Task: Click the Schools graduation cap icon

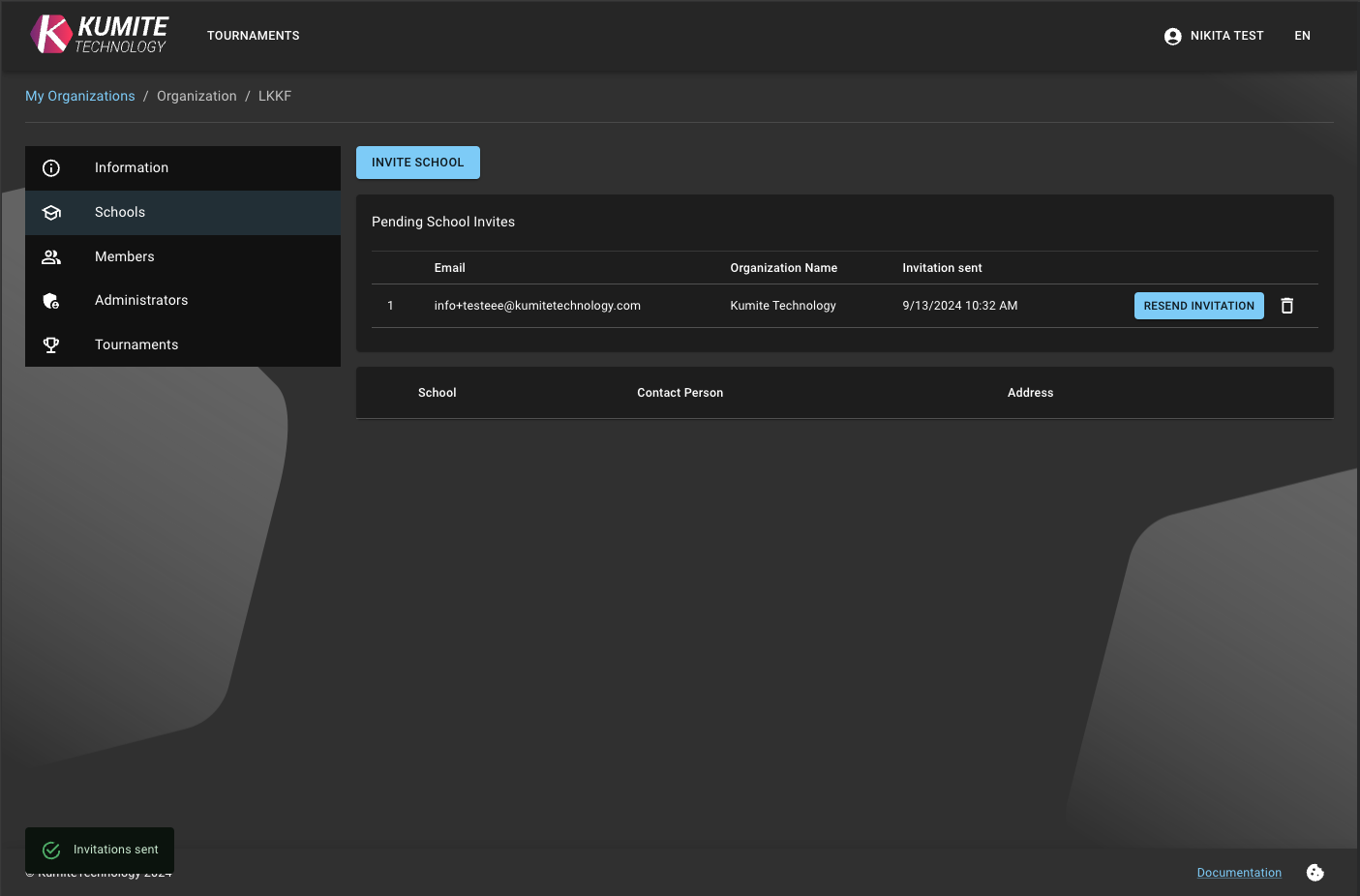Action: 51,213
